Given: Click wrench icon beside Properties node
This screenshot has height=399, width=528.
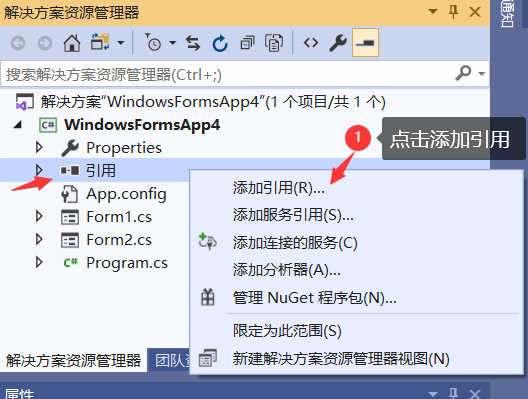Looking at the screenshot, I should click(x=70, y=148).
